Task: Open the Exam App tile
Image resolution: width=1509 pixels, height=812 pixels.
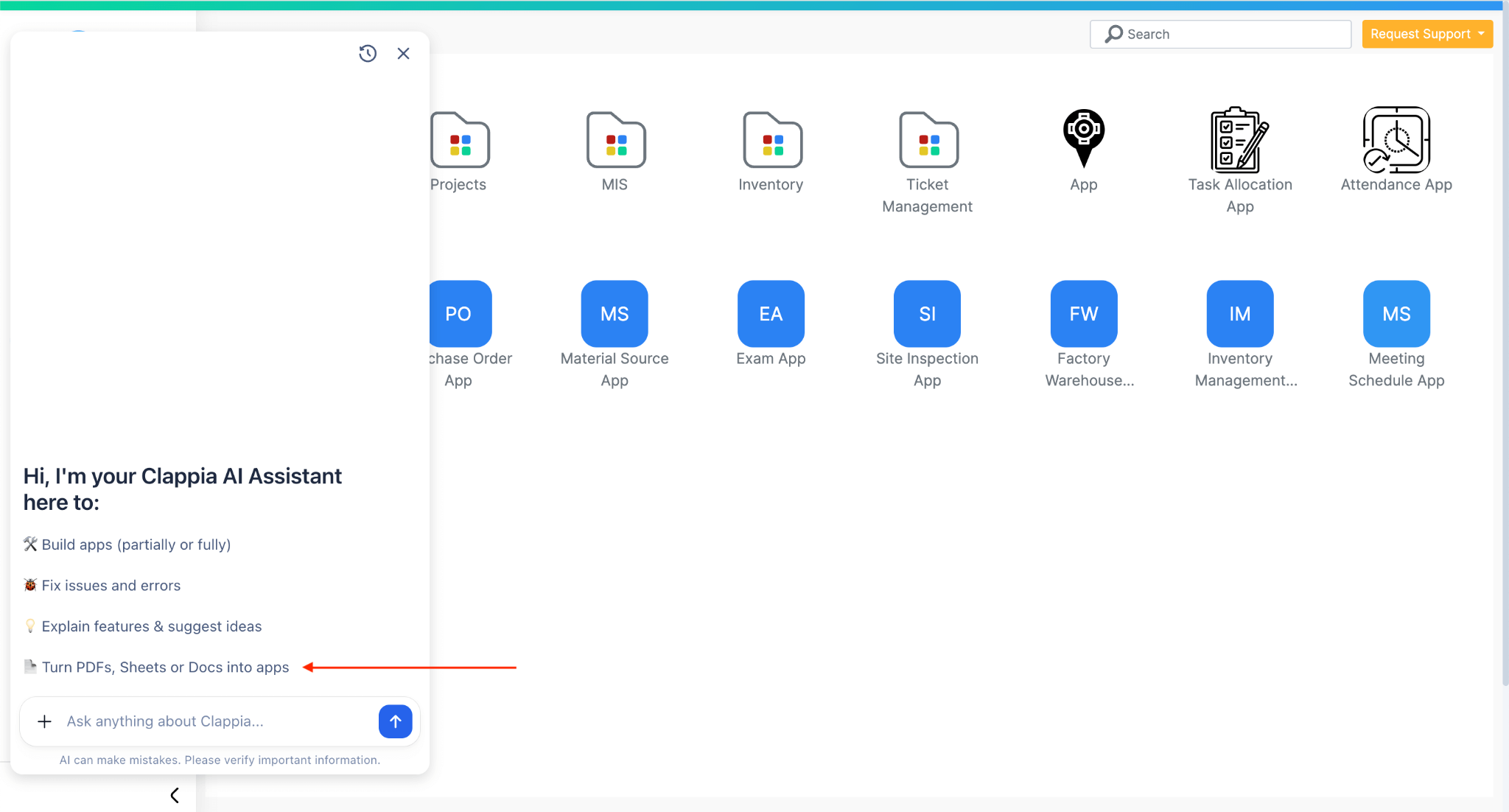Action: (771, 314)
